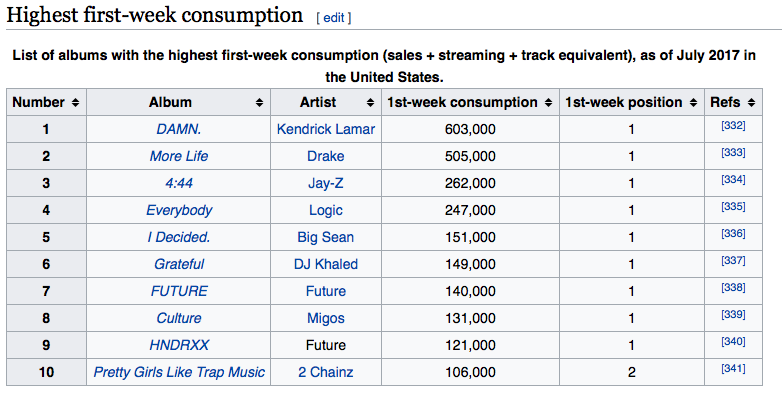Sort table by Number column arrows
This screenshot has width=782, height=395.
pyautogui.click(x=75, y=103)
